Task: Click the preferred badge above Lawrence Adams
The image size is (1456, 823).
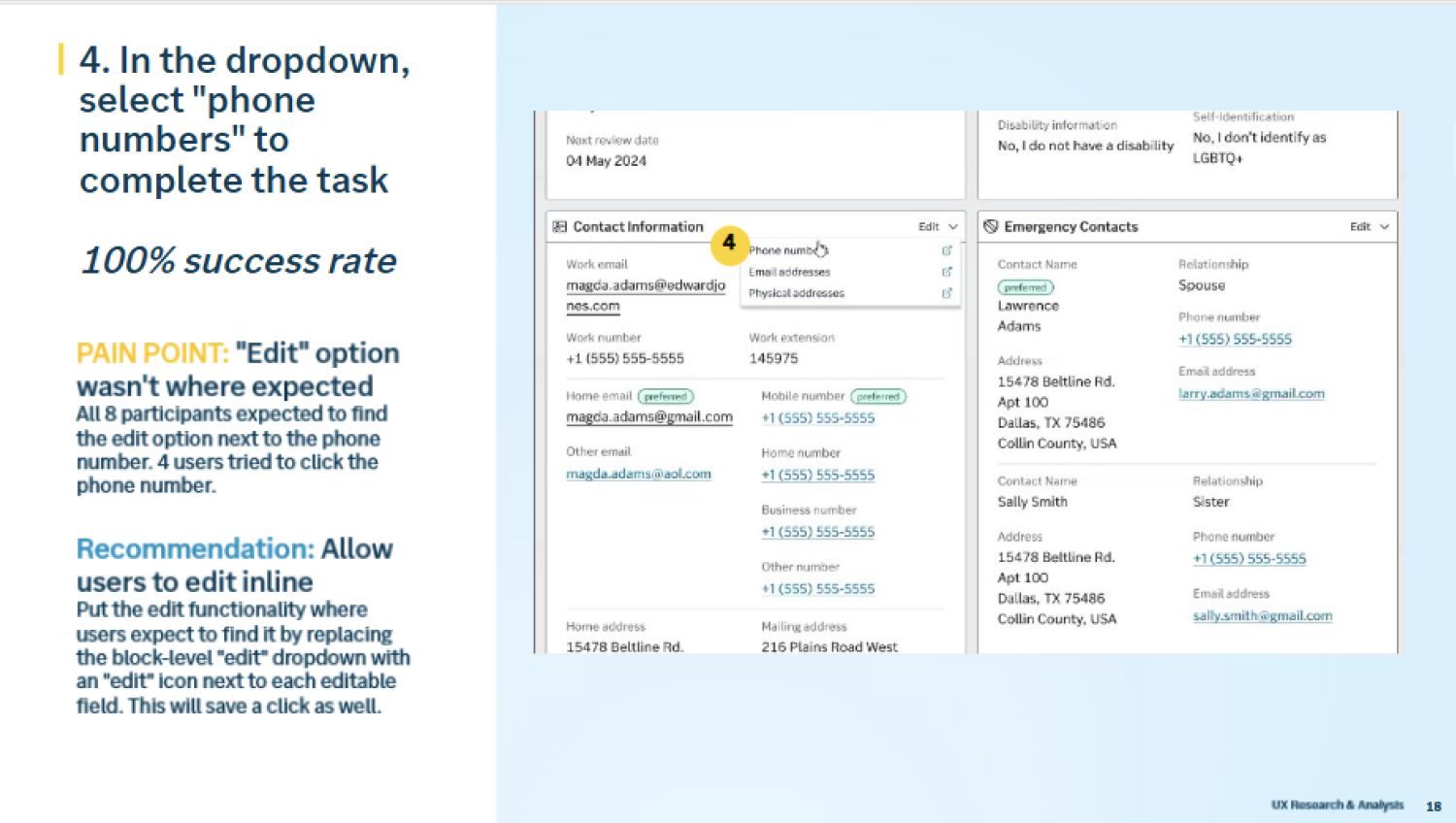Action: pyautogui.click(x=1025, y=287)
